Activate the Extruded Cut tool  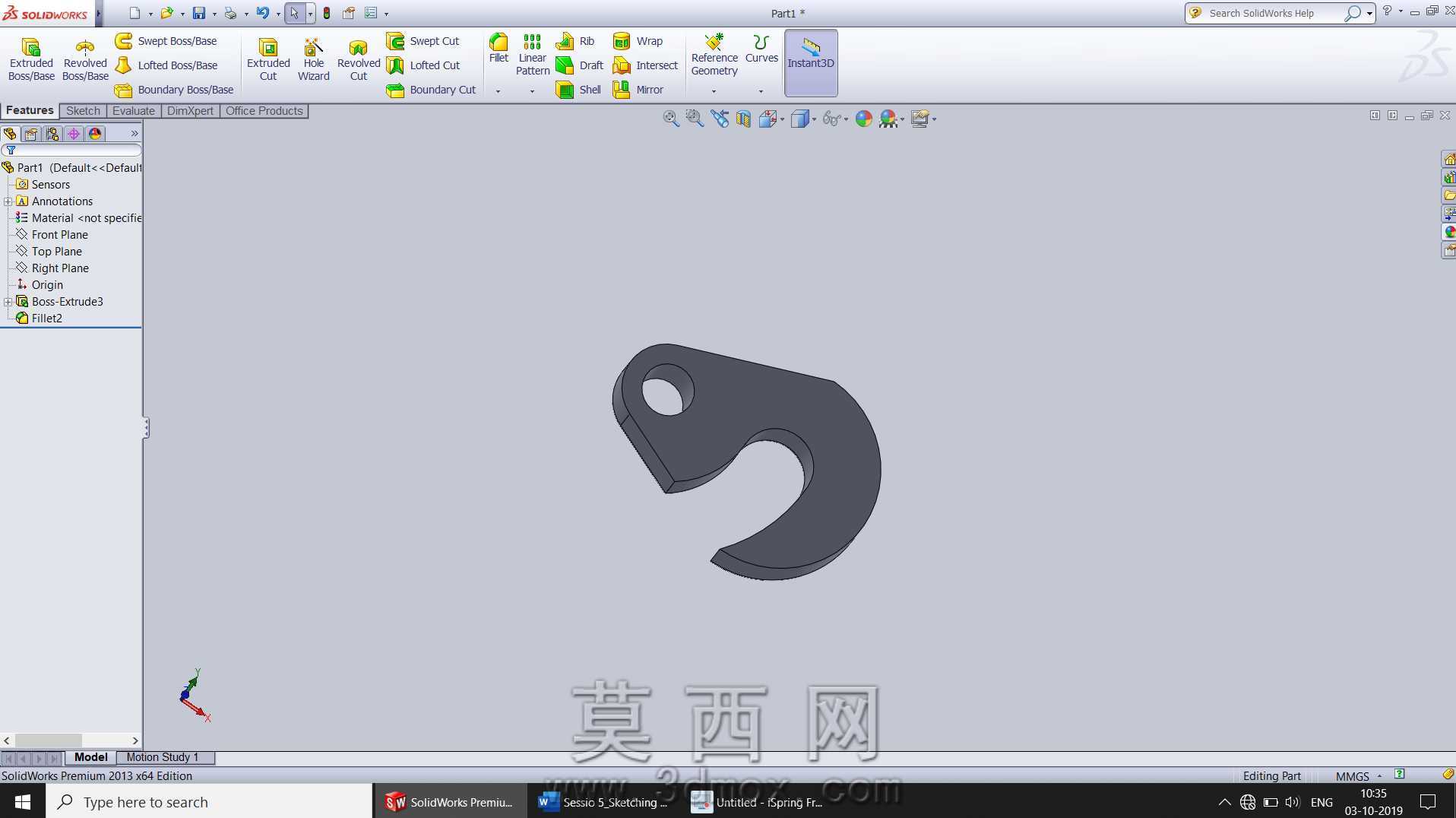click(x=268, y=59)
